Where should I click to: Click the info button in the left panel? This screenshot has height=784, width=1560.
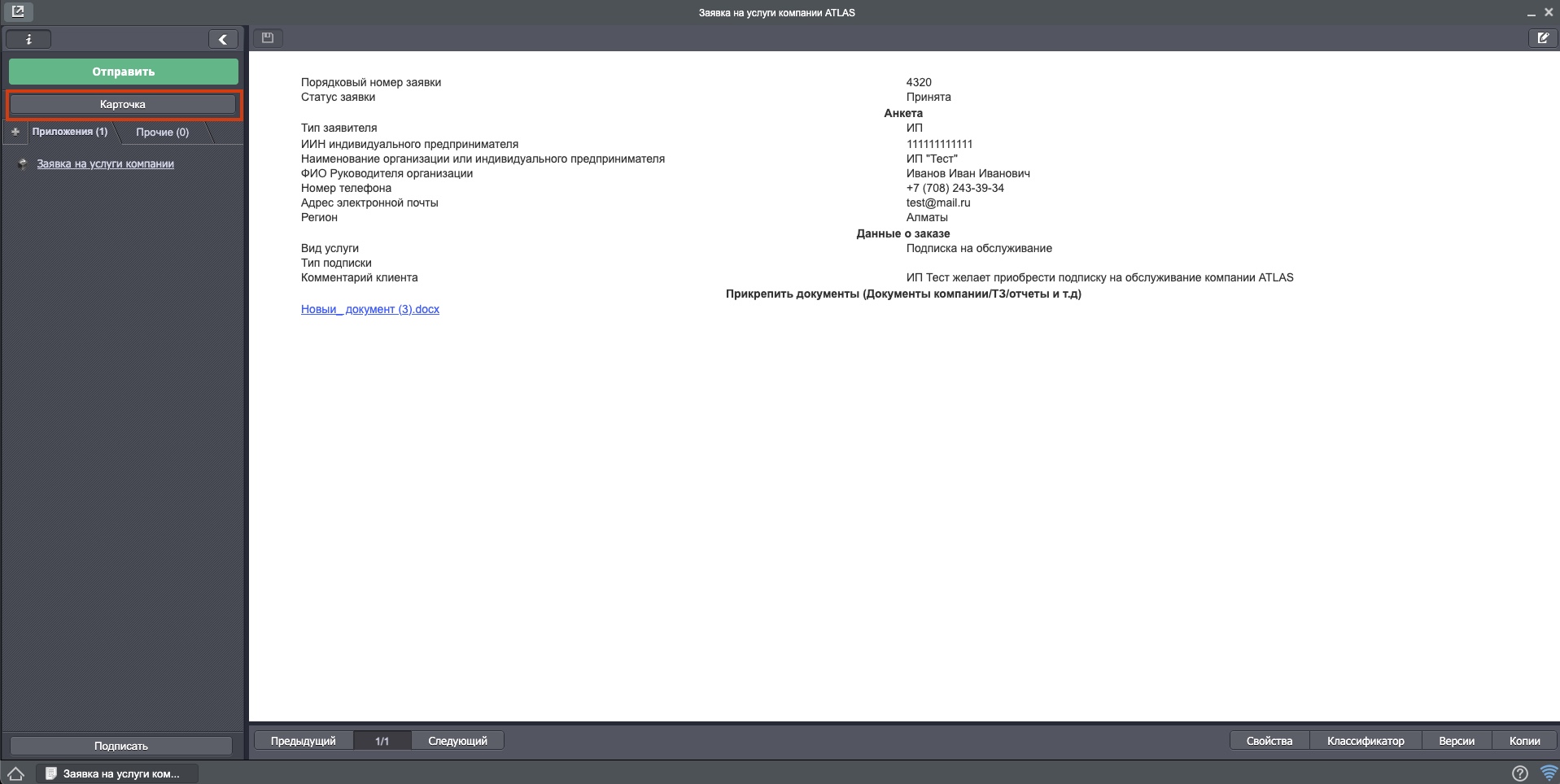point(28,39)
